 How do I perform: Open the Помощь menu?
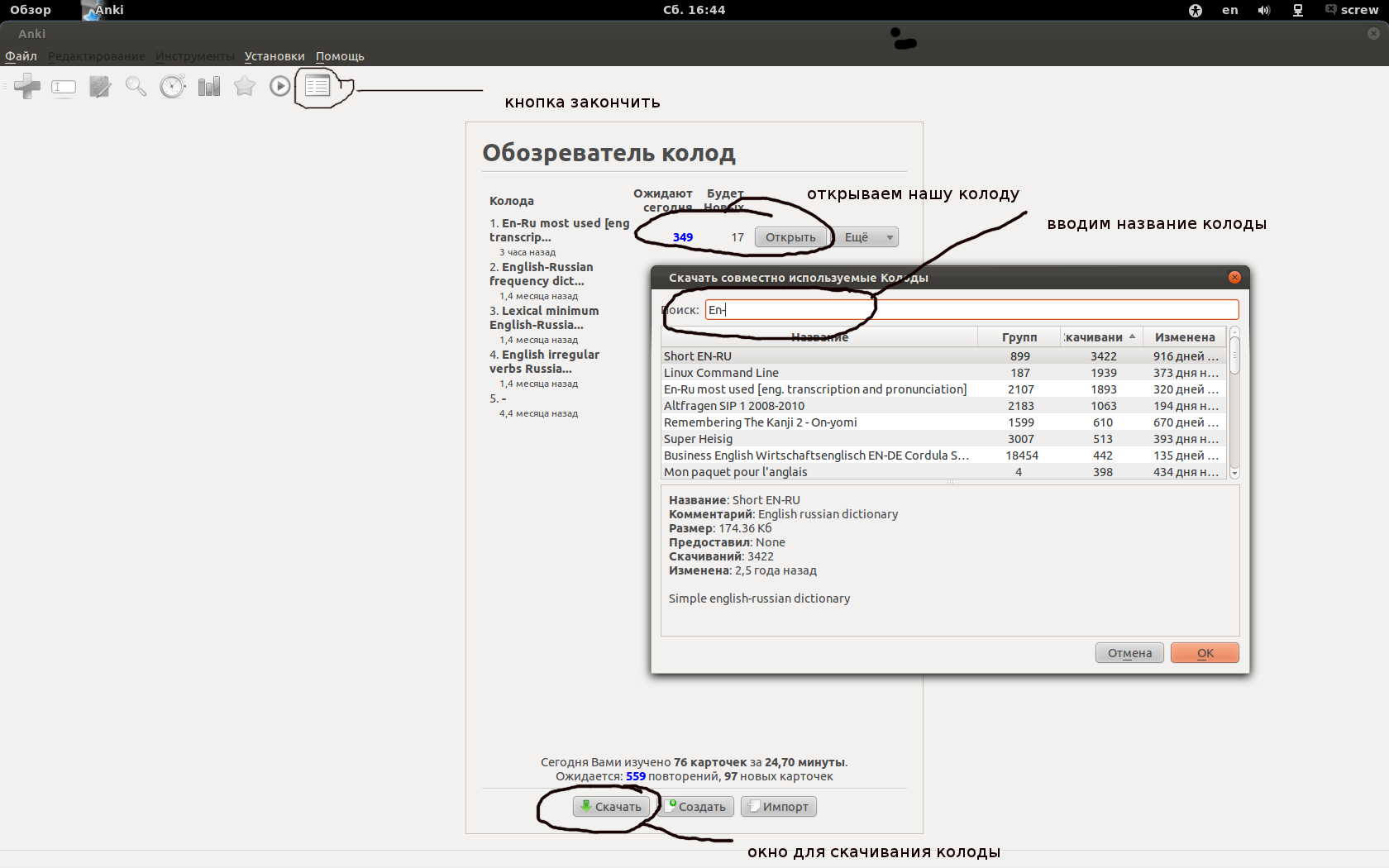pyautogui.click(x=340, y=56)
